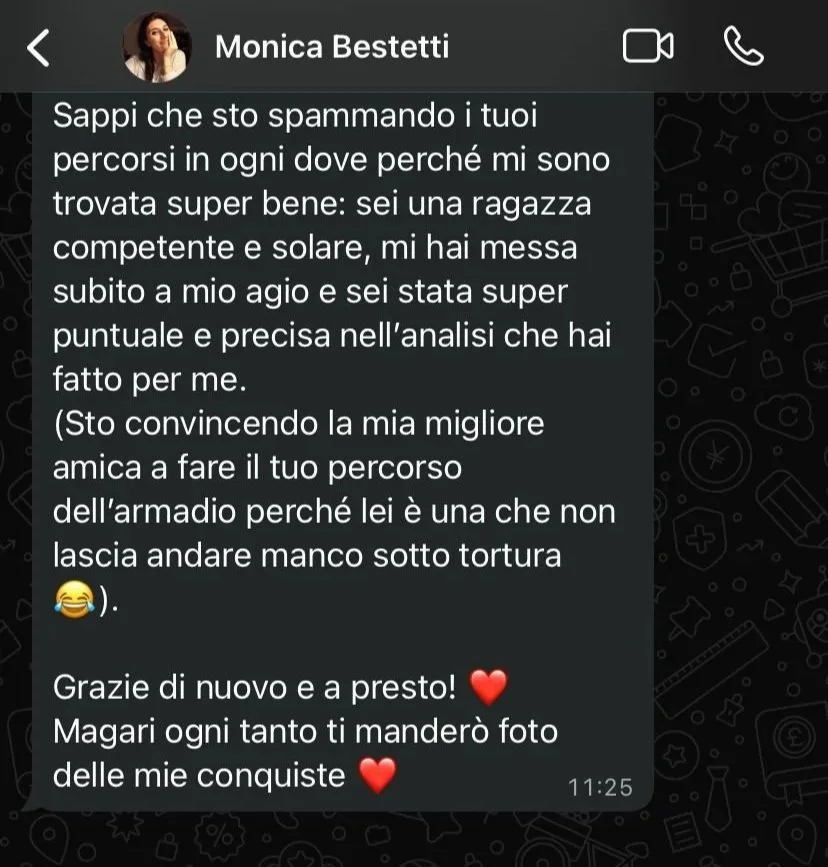Open Monica Bestetti's profile picture

[x=157, y=46]
